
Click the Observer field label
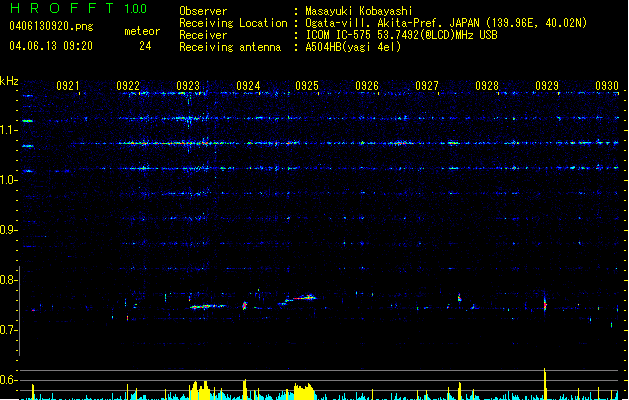[x=203, y=11]
